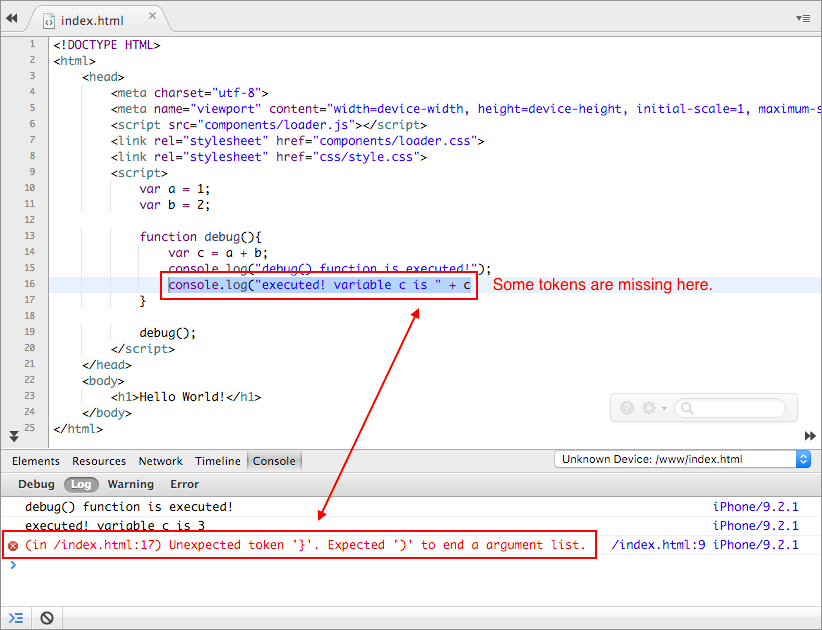Screen dimensions: 822x630
Task: Expand the gear options dropdown arrow
Action: (664, 409)
